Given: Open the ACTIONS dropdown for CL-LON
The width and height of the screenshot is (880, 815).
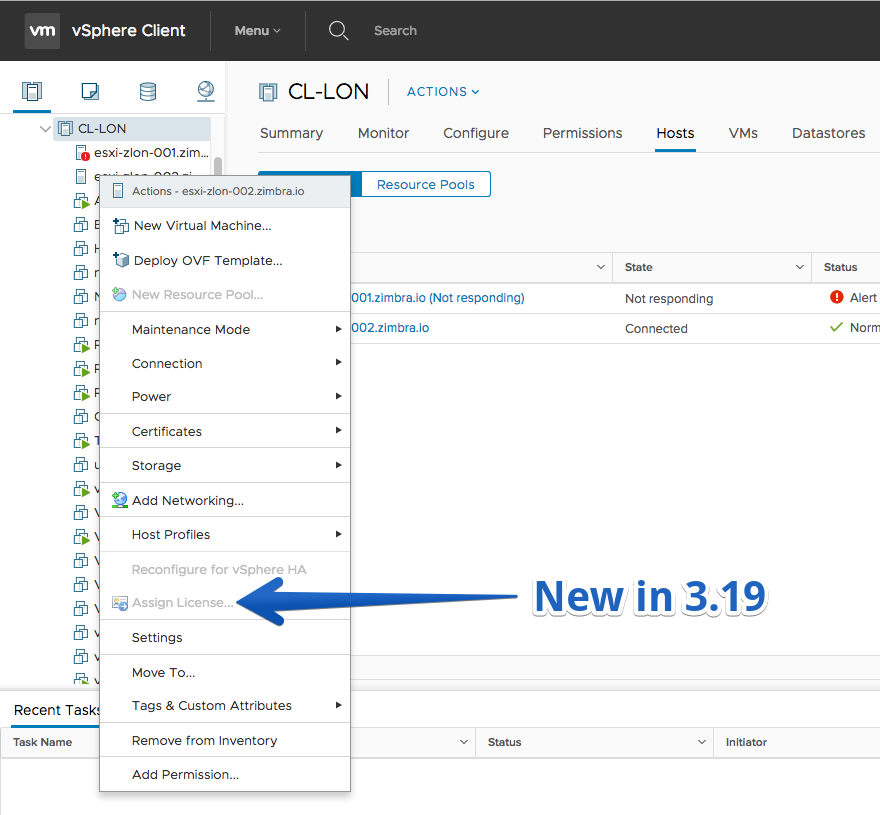Looking at the screenshot, I should tap(443, 91).
